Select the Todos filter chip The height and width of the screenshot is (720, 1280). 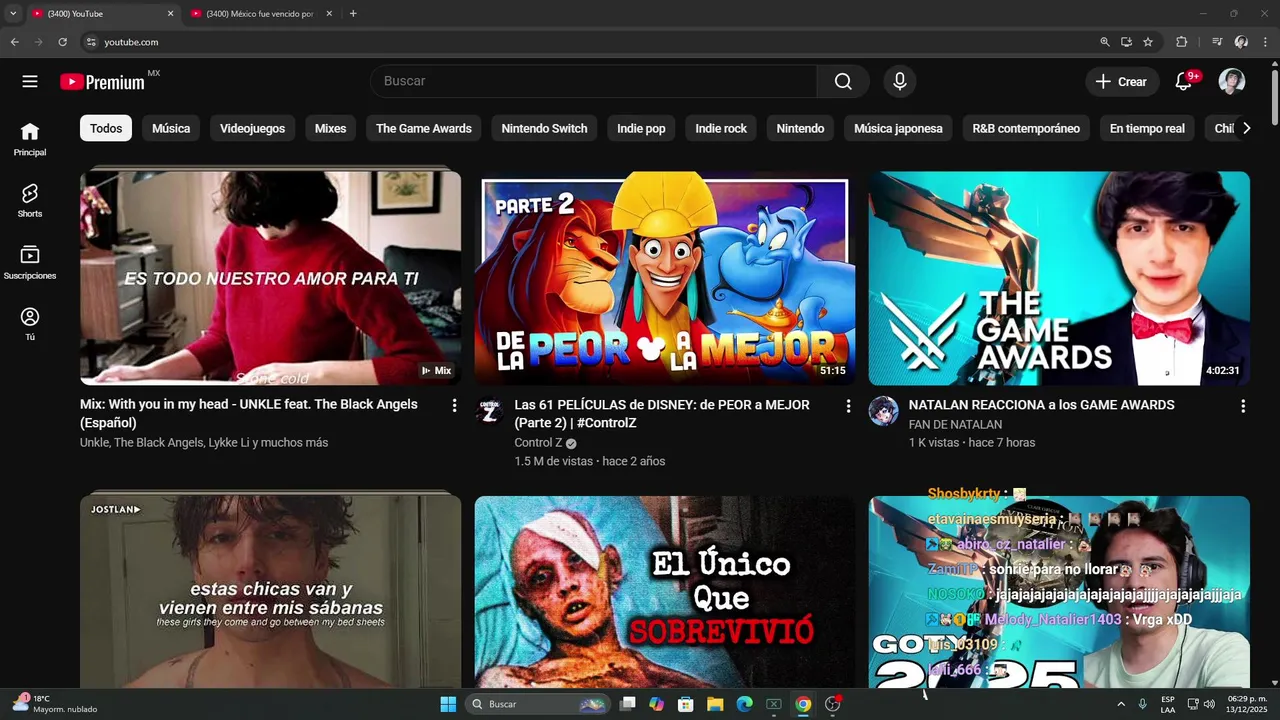106,128
